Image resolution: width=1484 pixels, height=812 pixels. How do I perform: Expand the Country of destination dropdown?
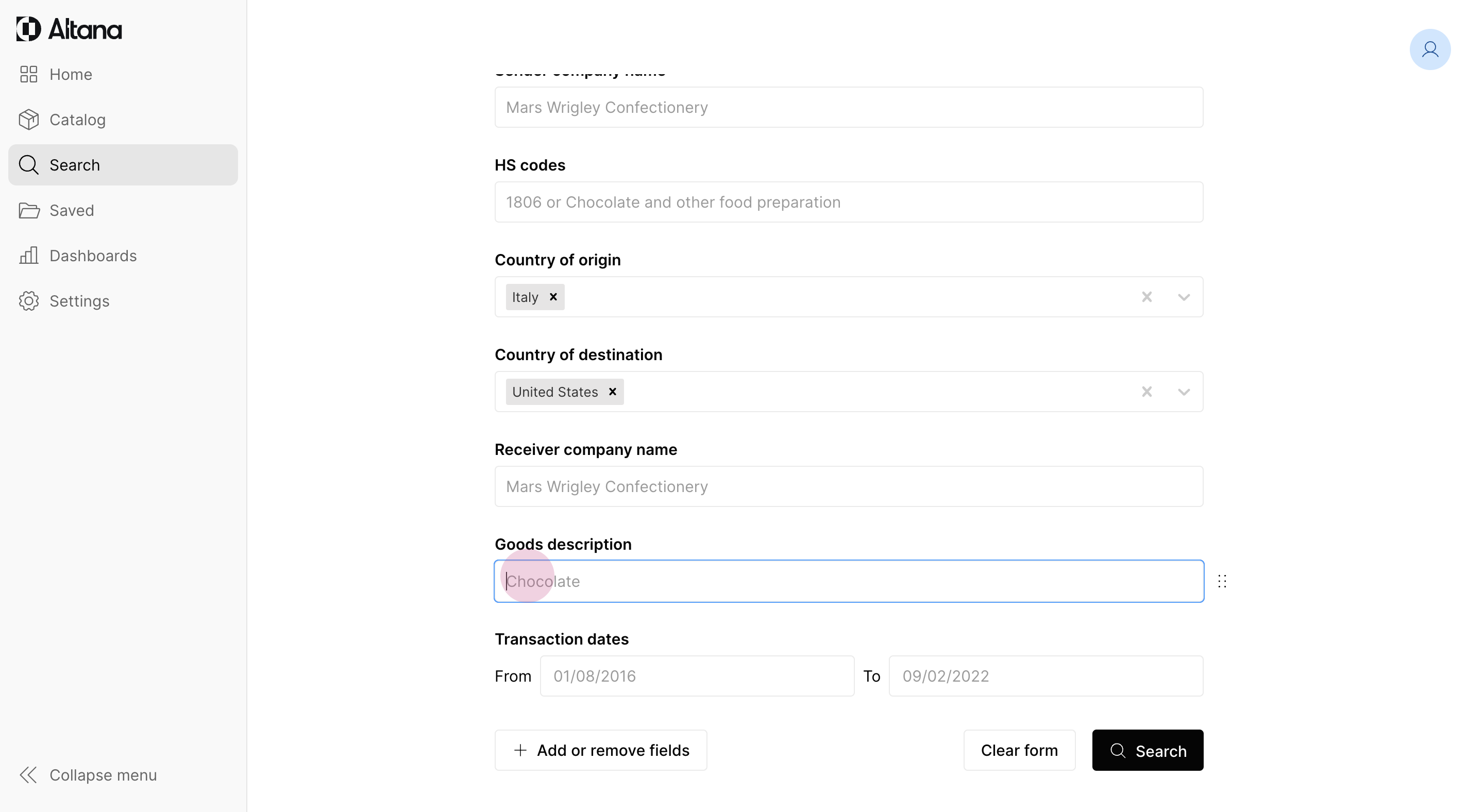click(1183, 392)
